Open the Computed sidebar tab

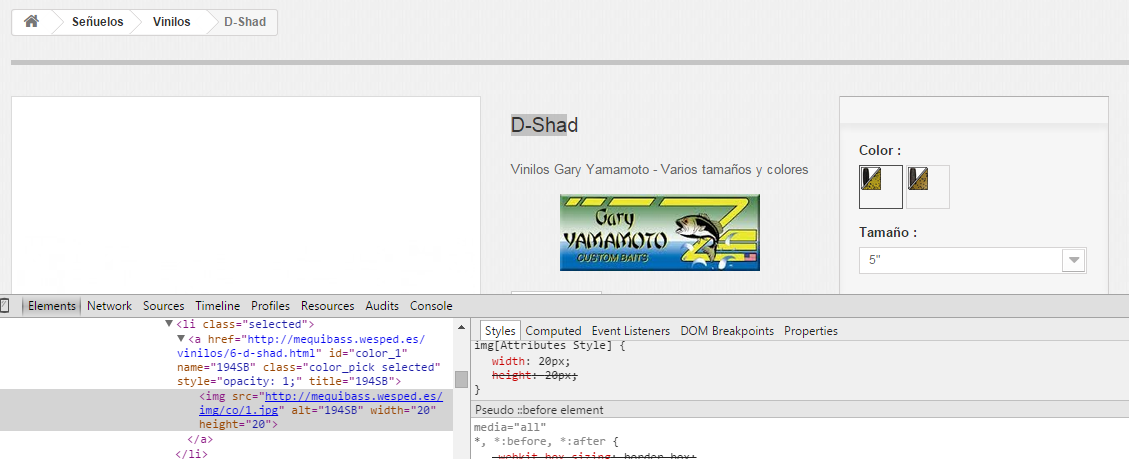[x=554, y=331]
